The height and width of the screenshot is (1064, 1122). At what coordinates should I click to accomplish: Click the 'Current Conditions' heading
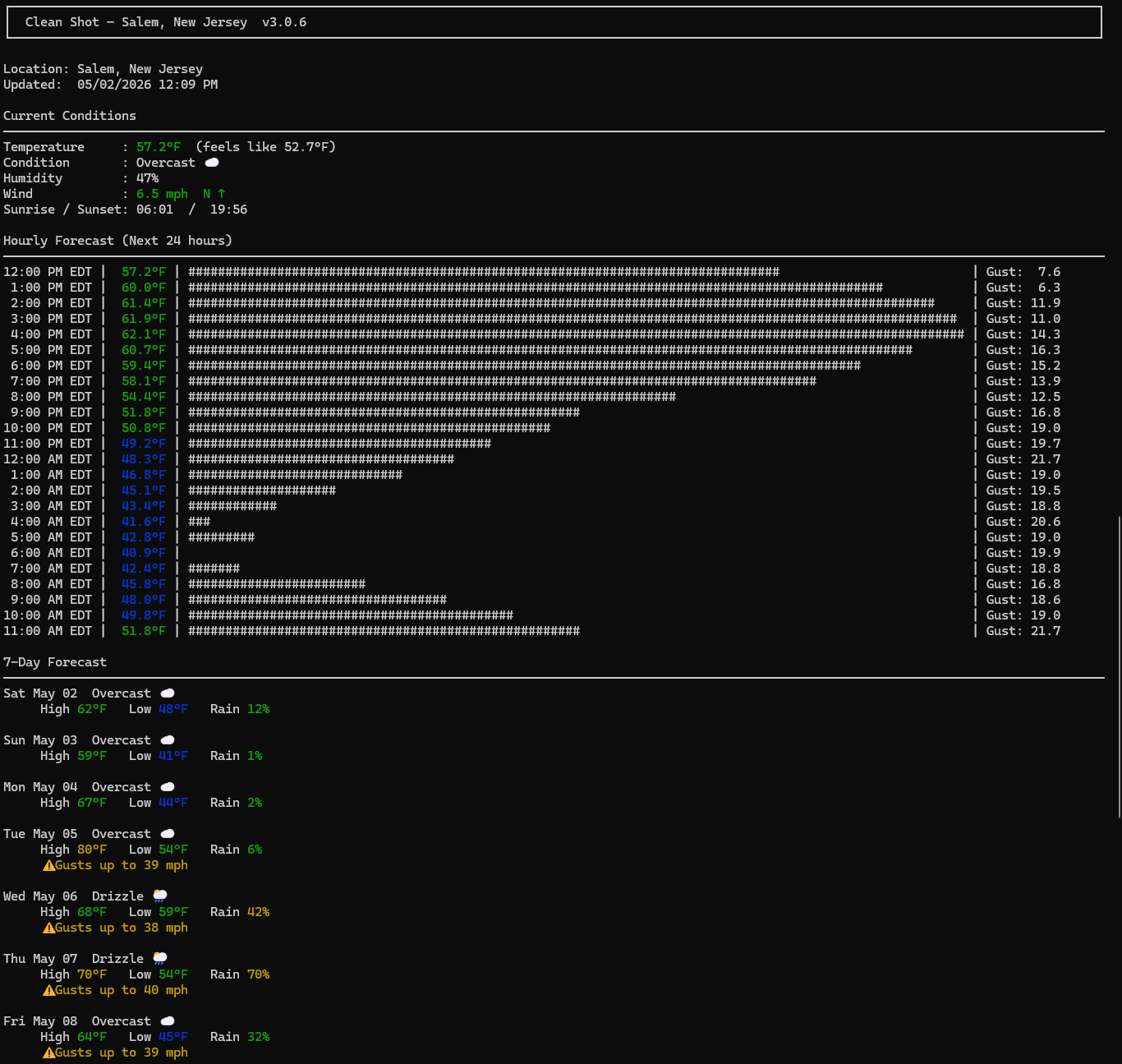(70, 116)
